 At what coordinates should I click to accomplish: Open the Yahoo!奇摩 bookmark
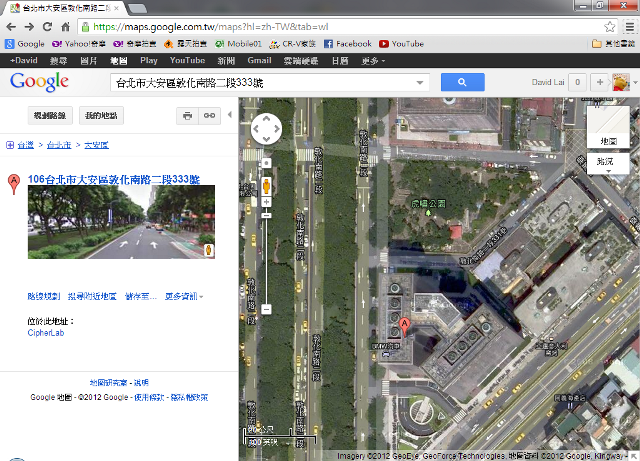[79, 44]
